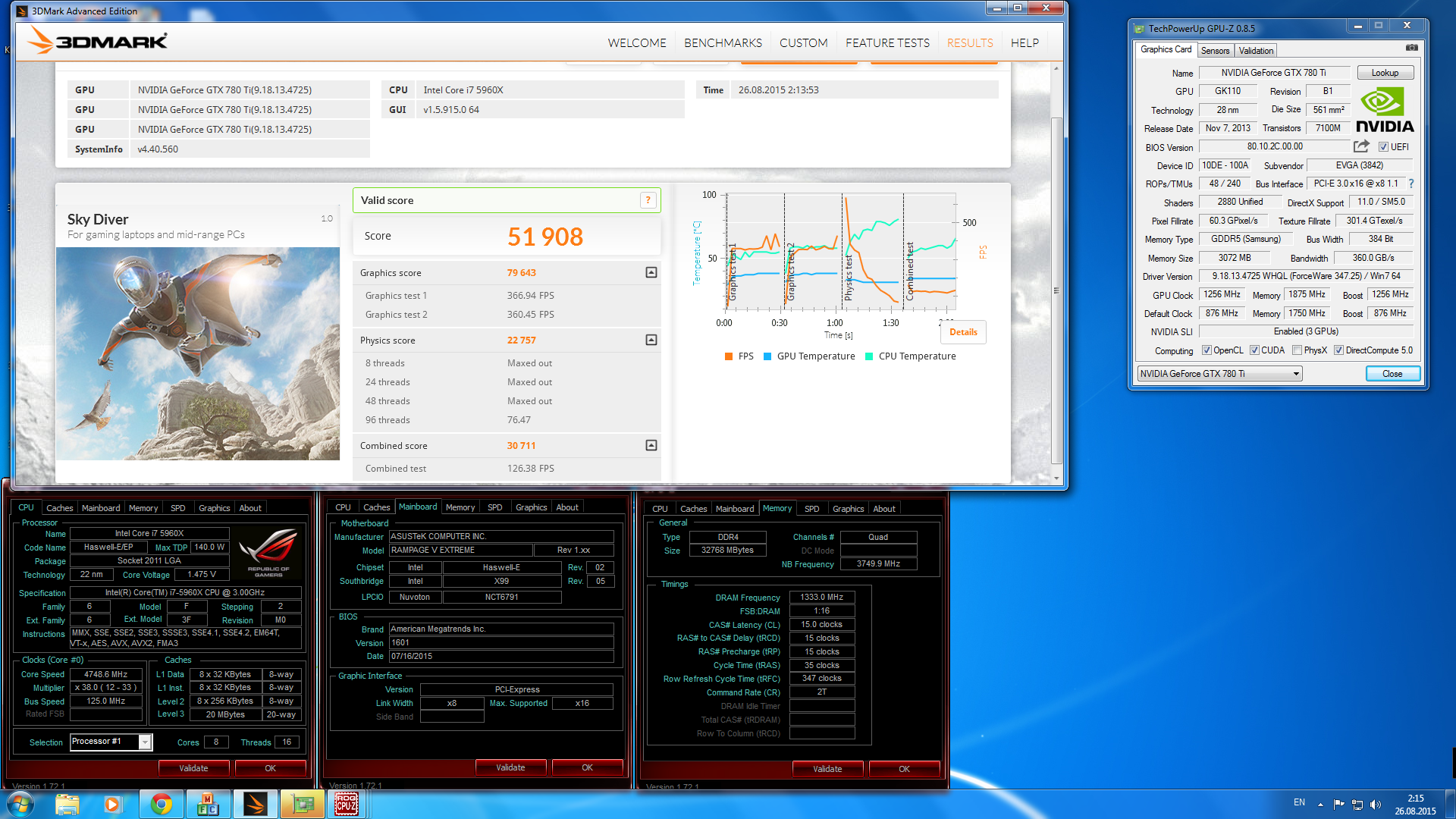The width and height of the screenshot is (1456, 819).
Task: Toggle the CUDA checkbox
Action: pos(1254,350)
